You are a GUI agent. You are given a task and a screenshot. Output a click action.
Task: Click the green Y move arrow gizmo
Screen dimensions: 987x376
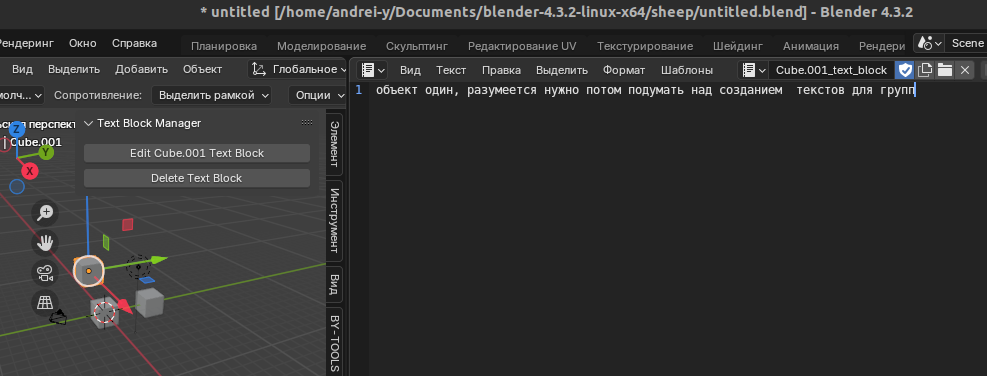pyautogui.click(x=160, y=259)
